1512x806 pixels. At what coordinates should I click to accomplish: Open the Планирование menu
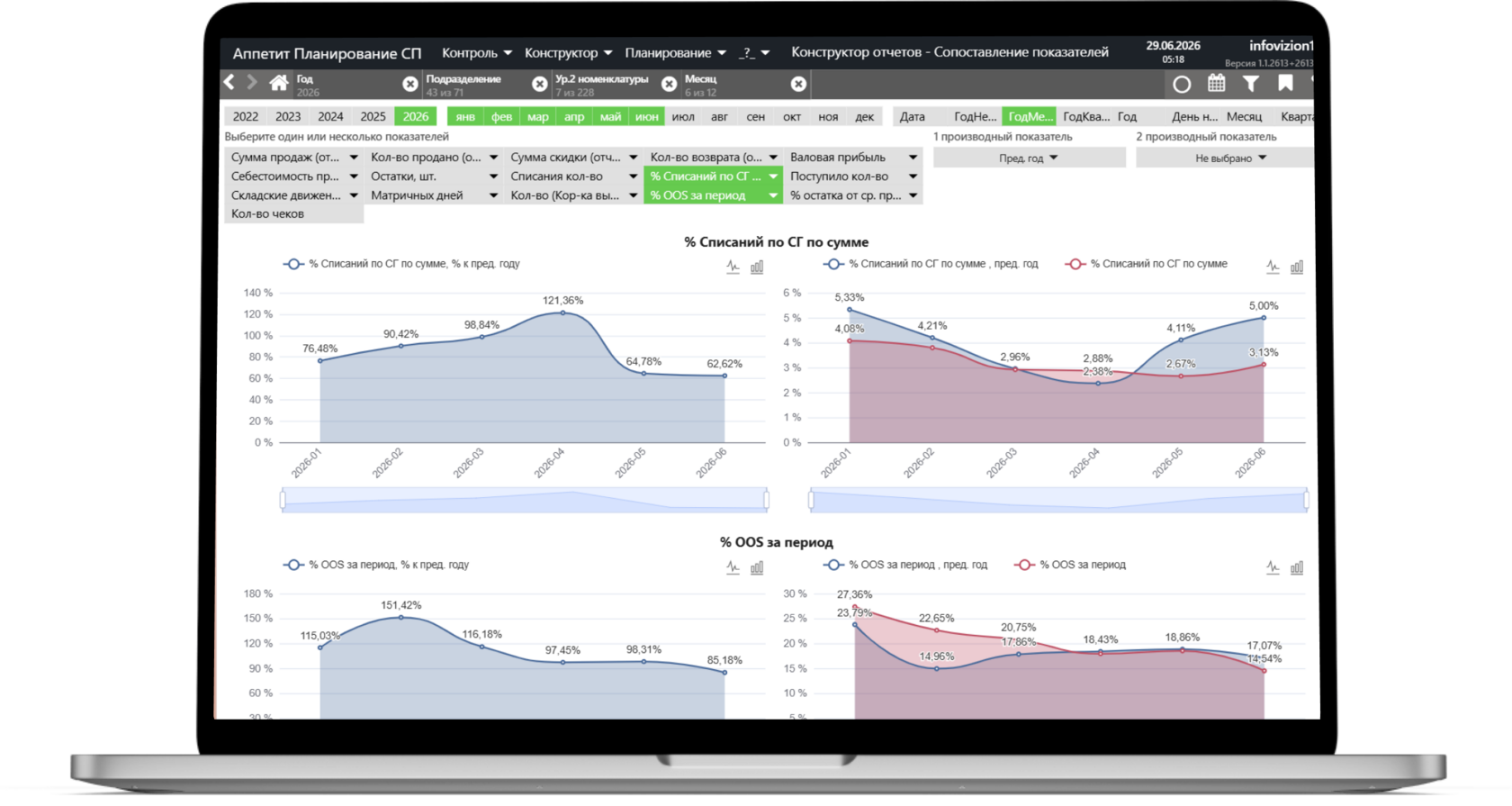(675, 53)
